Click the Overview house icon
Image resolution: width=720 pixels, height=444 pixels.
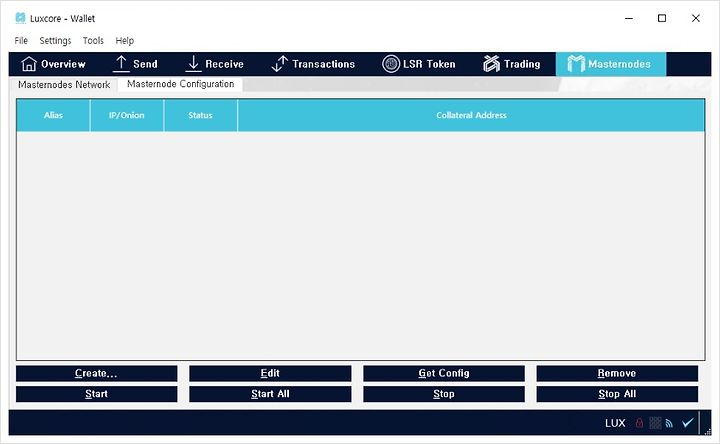click(x=29, y=64)
